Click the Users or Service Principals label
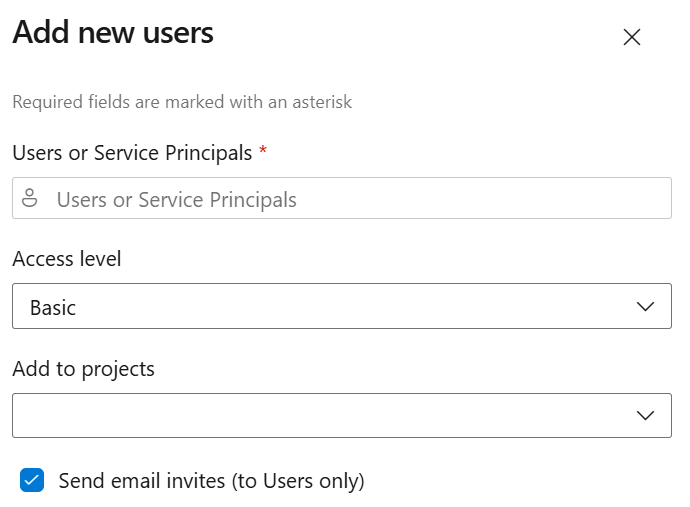The width and height of the screenshot is (690, 507). click(132, 153)
